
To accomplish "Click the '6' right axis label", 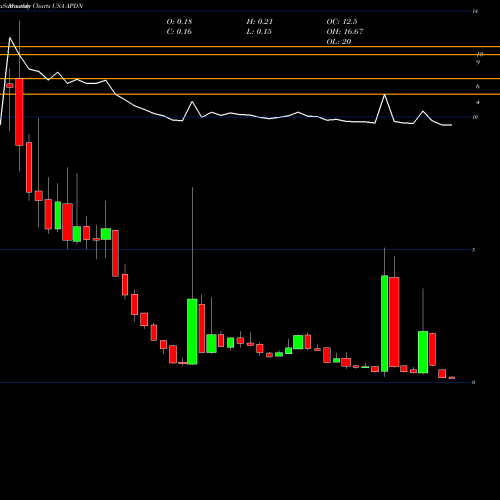I will pyautogui.click(x=478, y=86).
